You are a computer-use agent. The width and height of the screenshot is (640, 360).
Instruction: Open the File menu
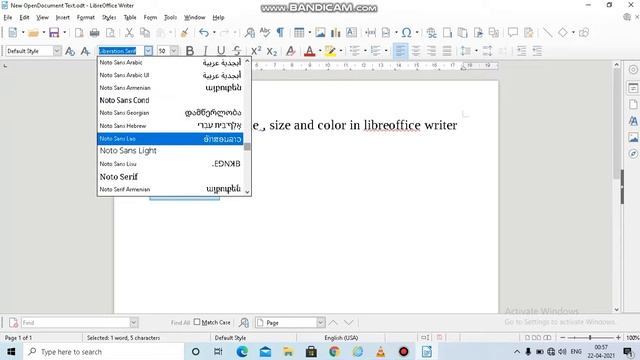[8, 18]
